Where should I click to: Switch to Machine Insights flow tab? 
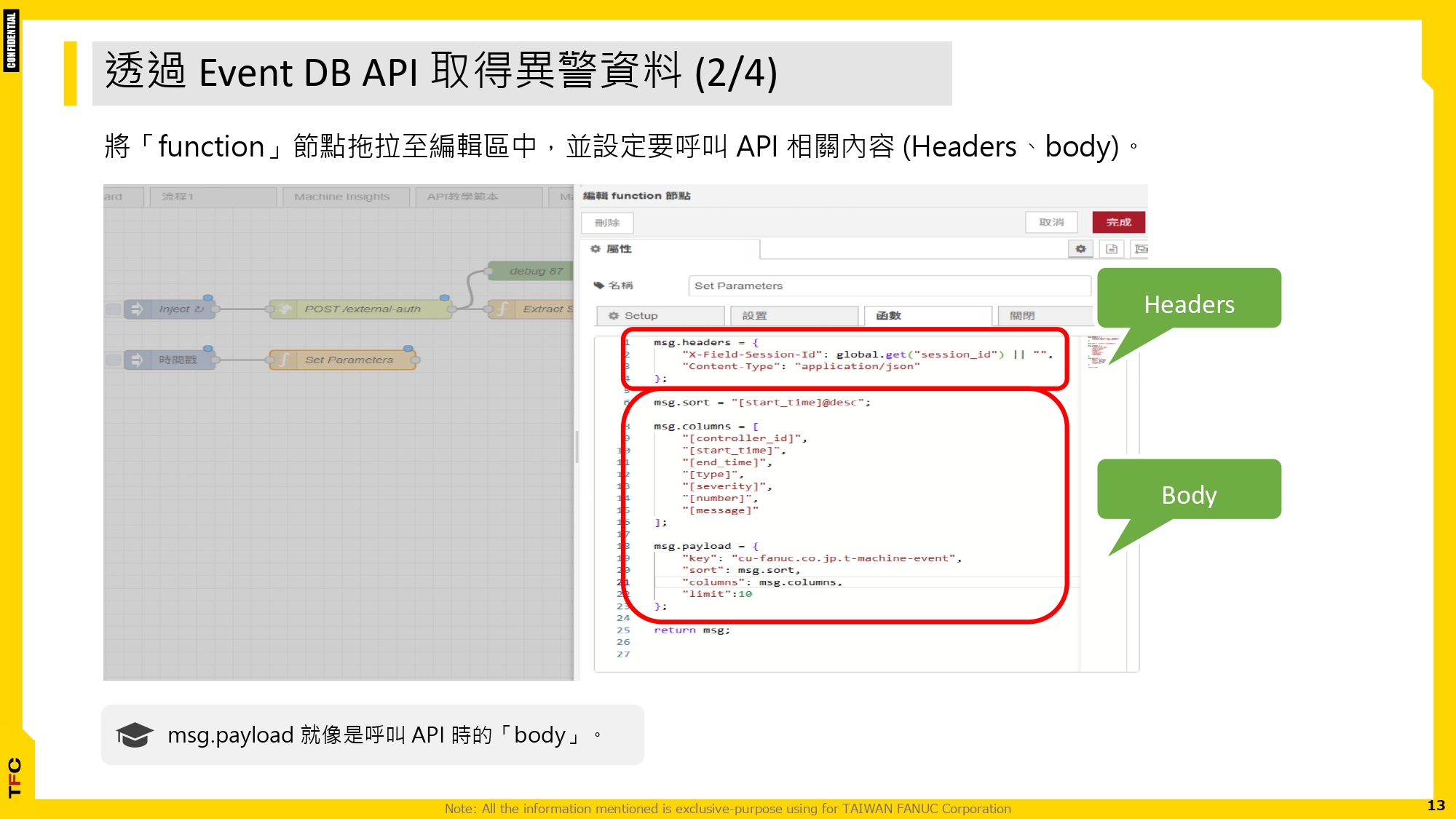pos(342,197)
